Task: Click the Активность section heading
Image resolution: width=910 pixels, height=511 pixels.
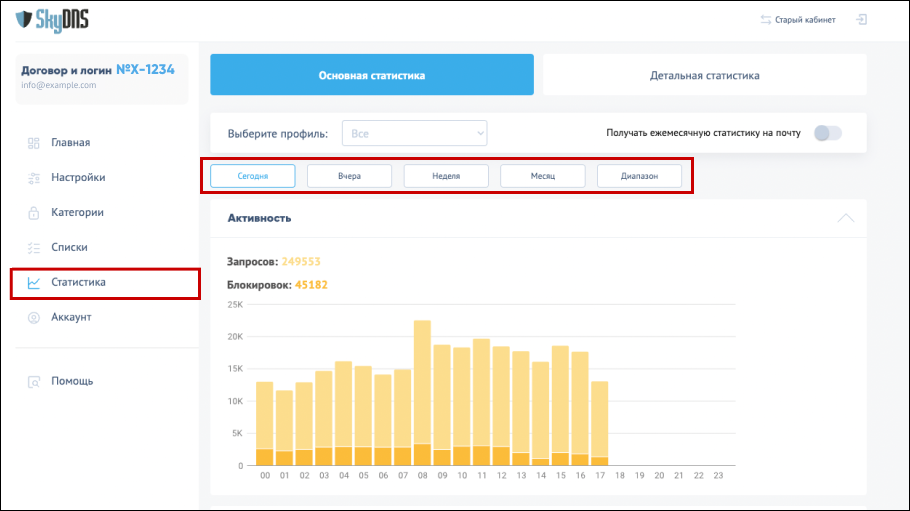Action: (x=259, y=218)
